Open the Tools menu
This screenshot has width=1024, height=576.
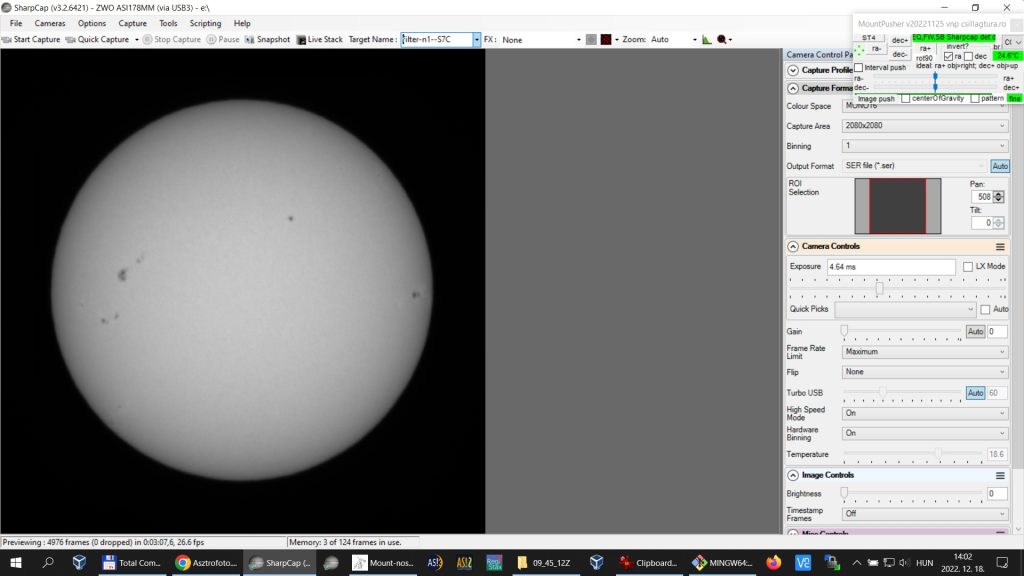click(168, 23)
